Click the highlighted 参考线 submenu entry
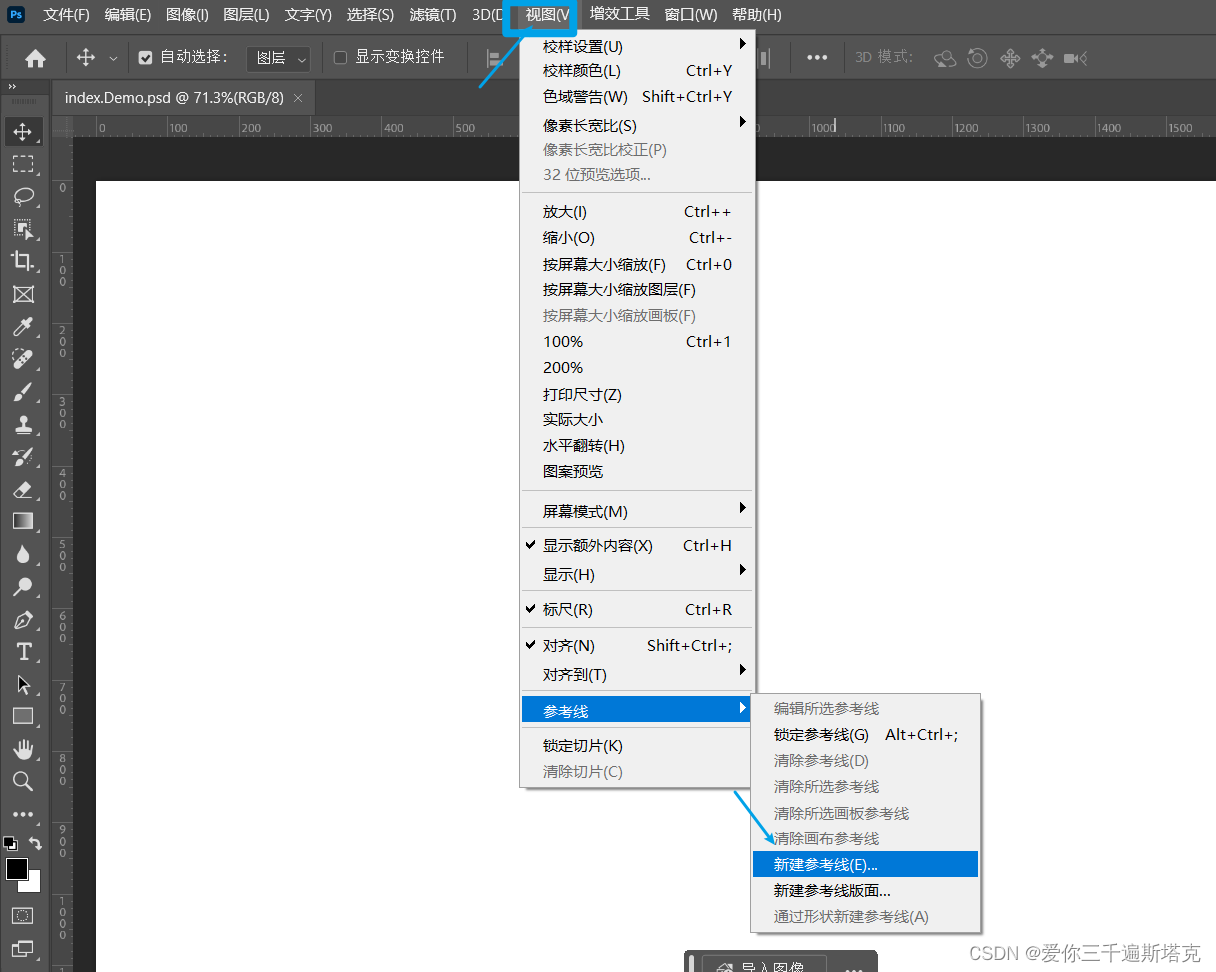The height and width of the screenshot is (972, 1216). [x=638, y=711]
